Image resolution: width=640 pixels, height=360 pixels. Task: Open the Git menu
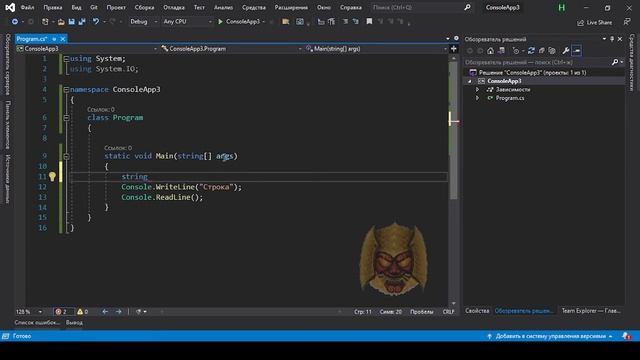coord(94,7)
